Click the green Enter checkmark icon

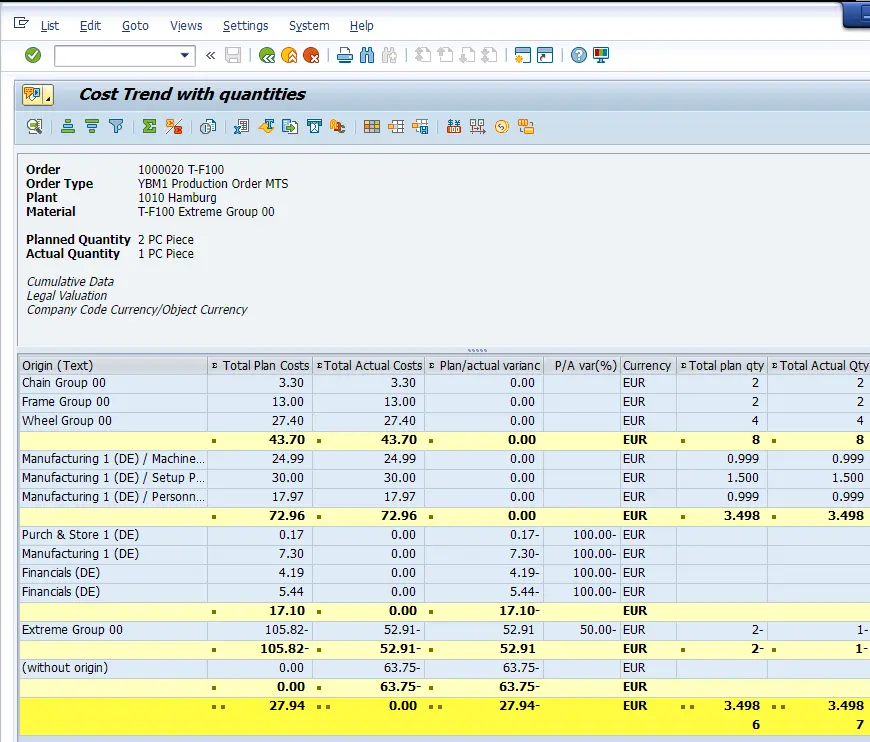[x=33, y=55]
